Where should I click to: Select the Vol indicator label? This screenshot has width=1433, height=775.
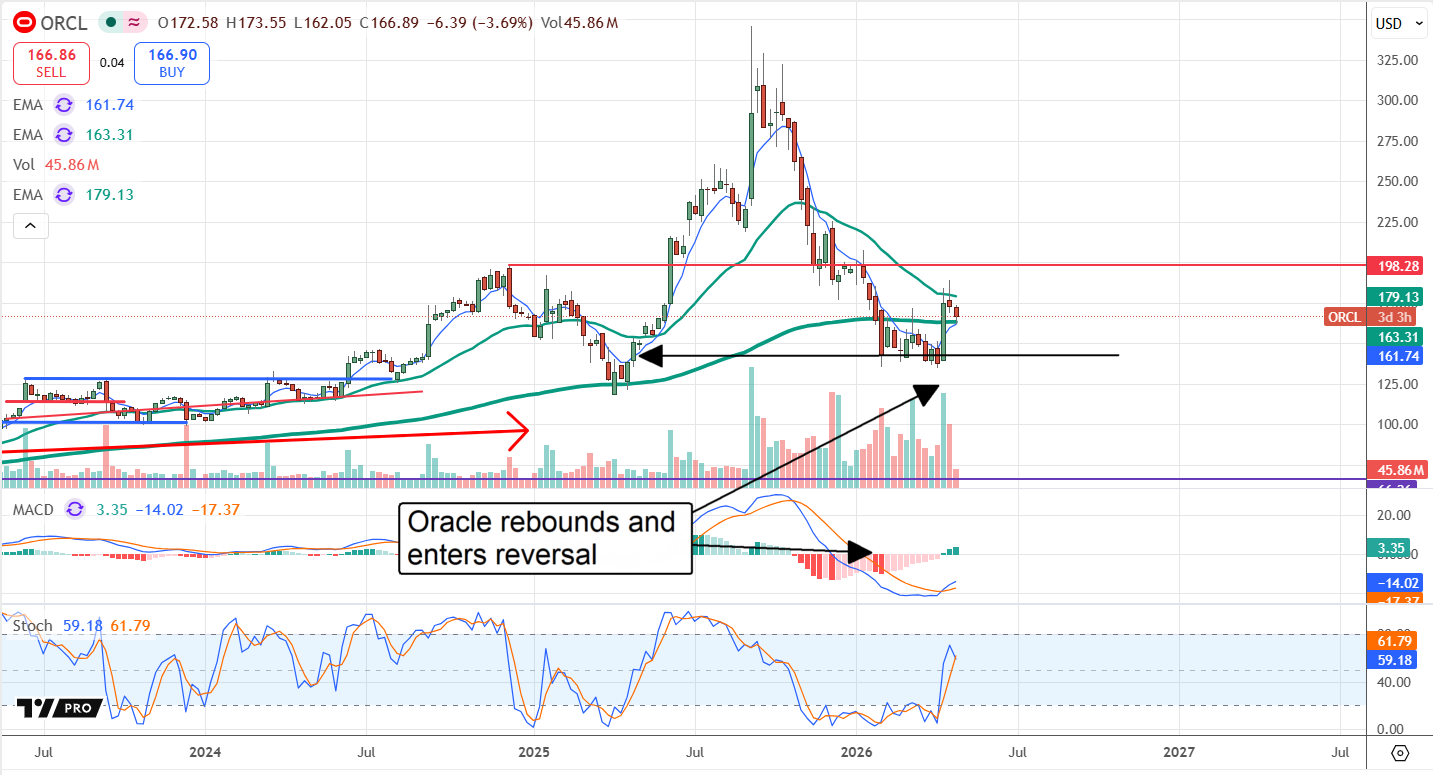22,165
